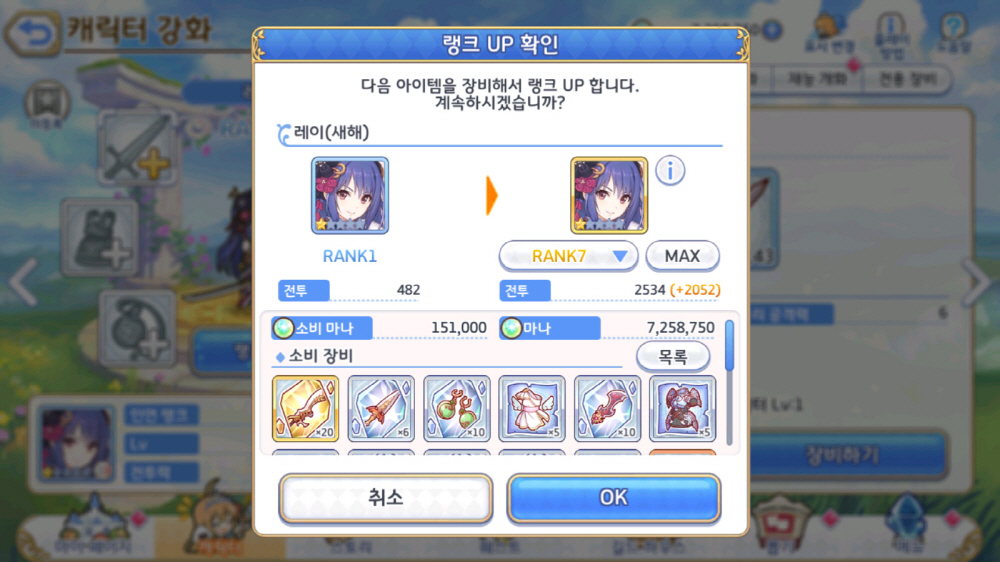The image size is (1000, 562).
Task: Click the blue dropdown arrow next to RANK7
Action: coord(620,256)
